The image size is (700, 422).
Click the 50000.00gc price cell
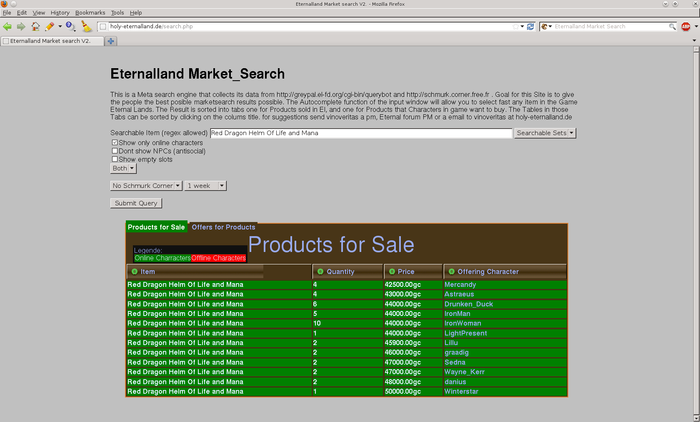pos(412,391)
